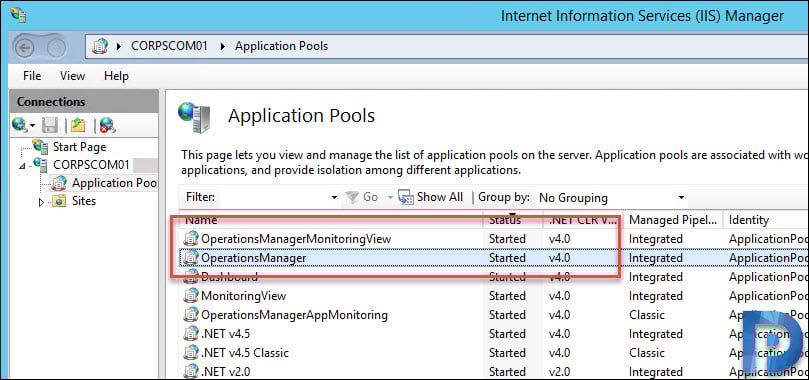Select CORPSCOM01 server node in tree
809x380 pixels.
[91, 164]
